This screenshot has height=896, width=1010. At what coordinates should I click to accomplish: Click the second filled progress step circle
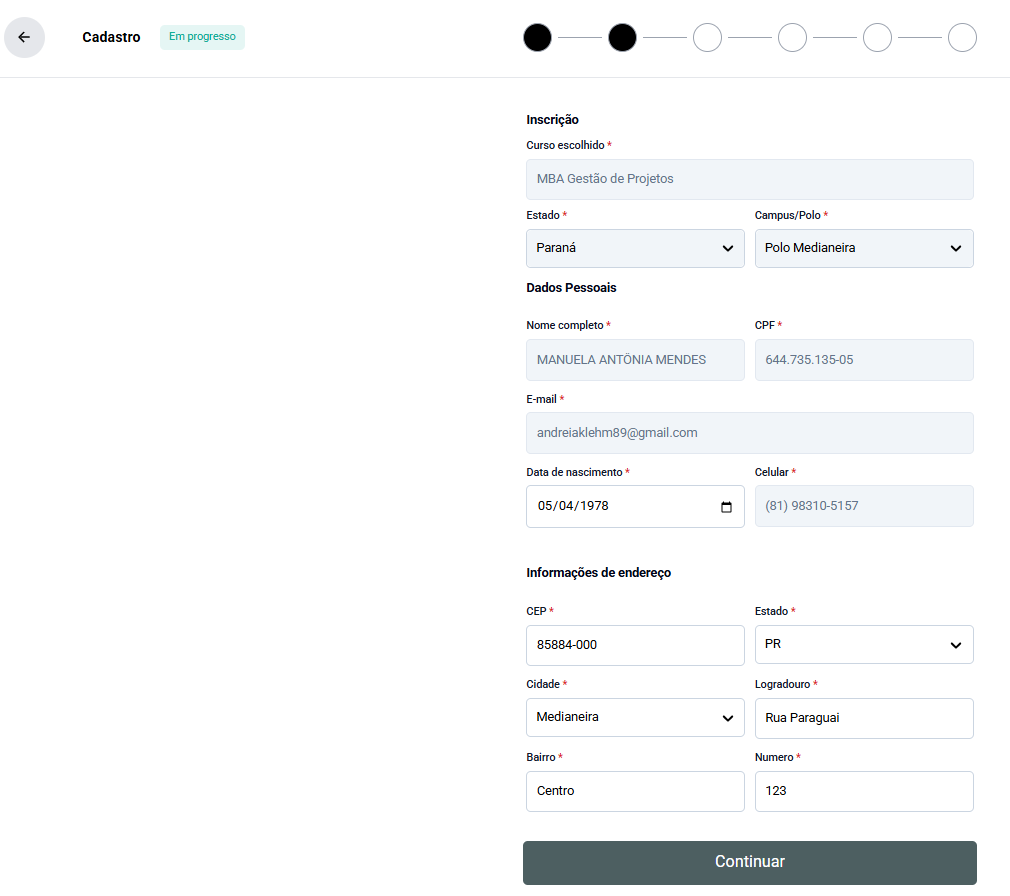622,37
